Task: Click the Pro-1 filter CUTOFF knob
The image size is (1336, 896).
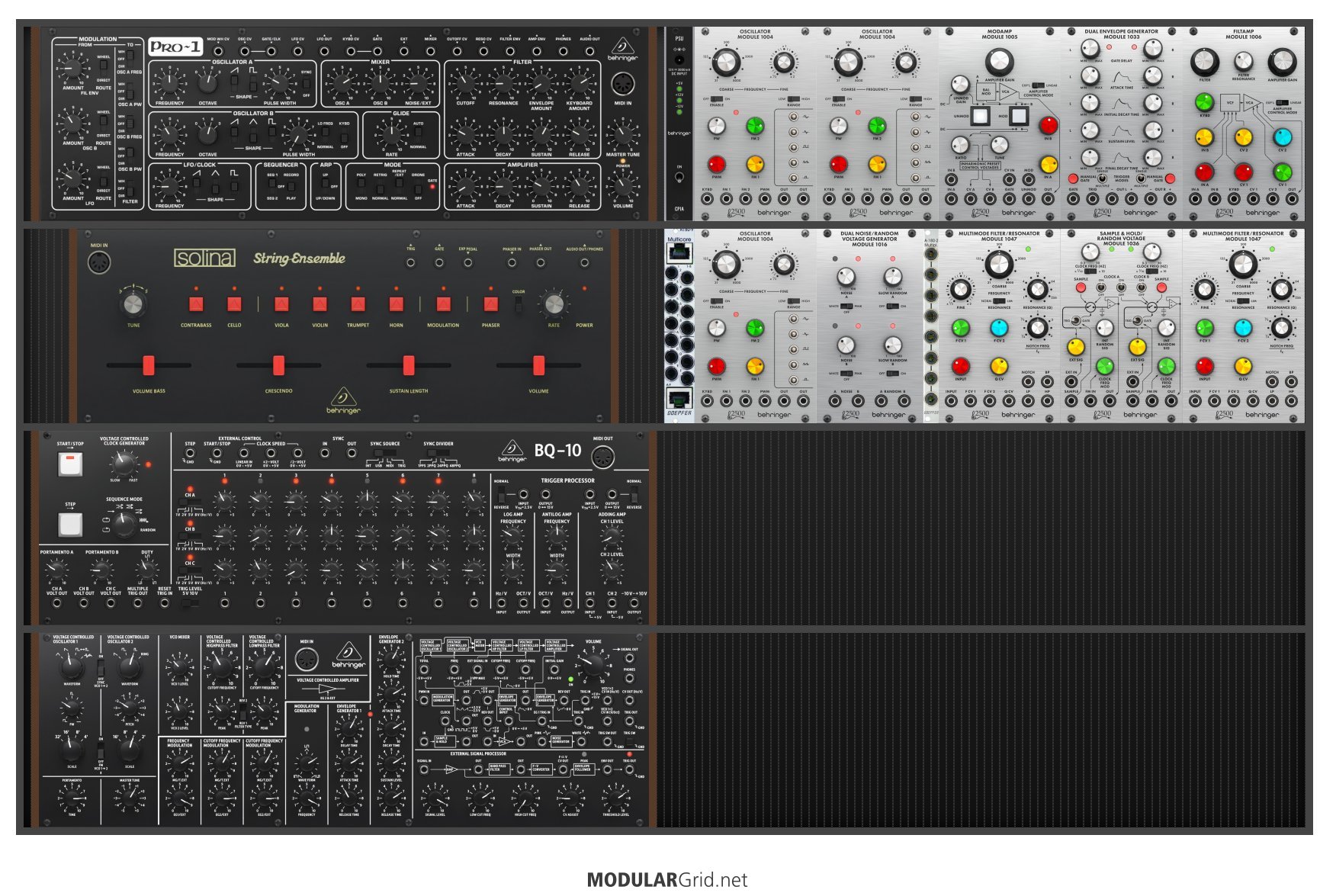Action: 465,84
